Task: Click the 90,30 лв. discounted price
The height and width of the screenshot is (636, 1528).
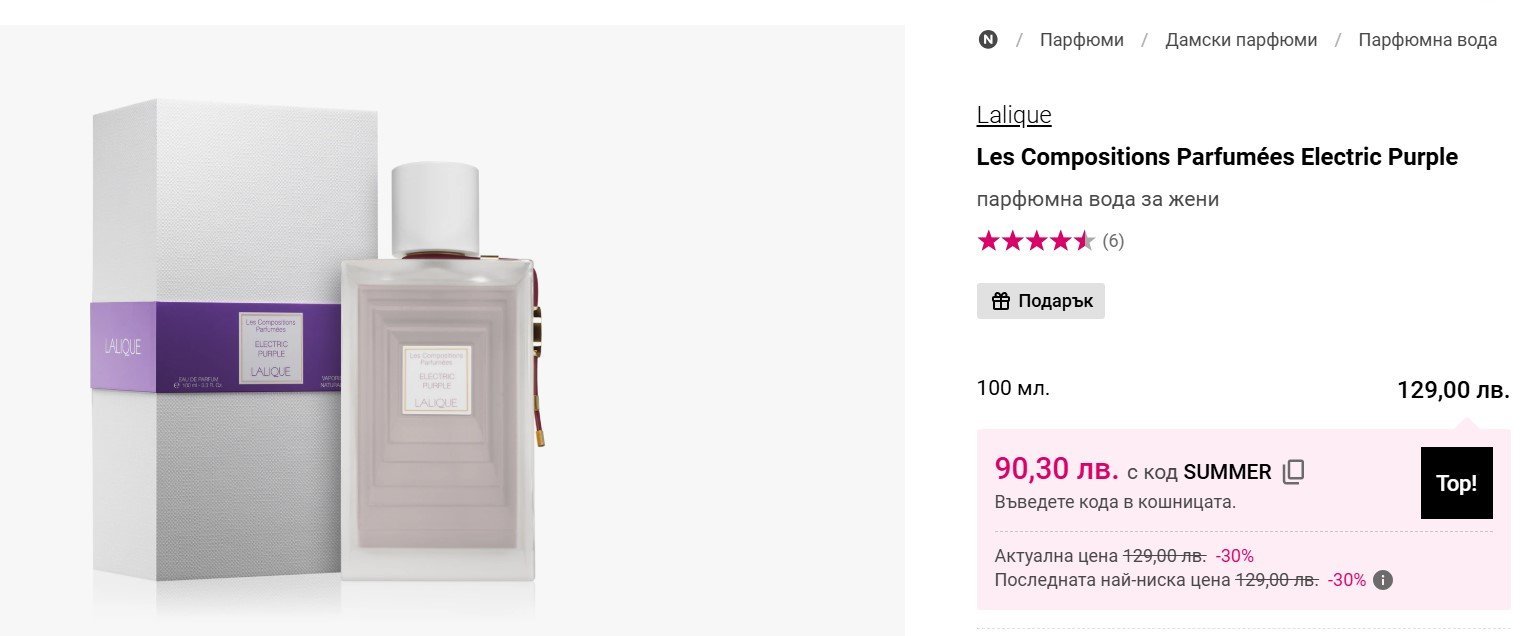Action: pyautogui.click(x=1056, y=469)
